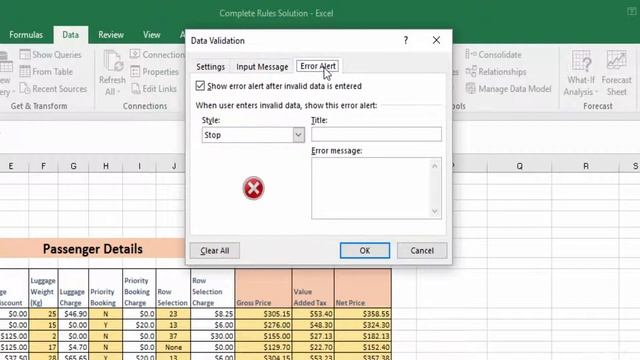Click From Table icon
This screenshot has height=360, width=640.
point(25,71)
